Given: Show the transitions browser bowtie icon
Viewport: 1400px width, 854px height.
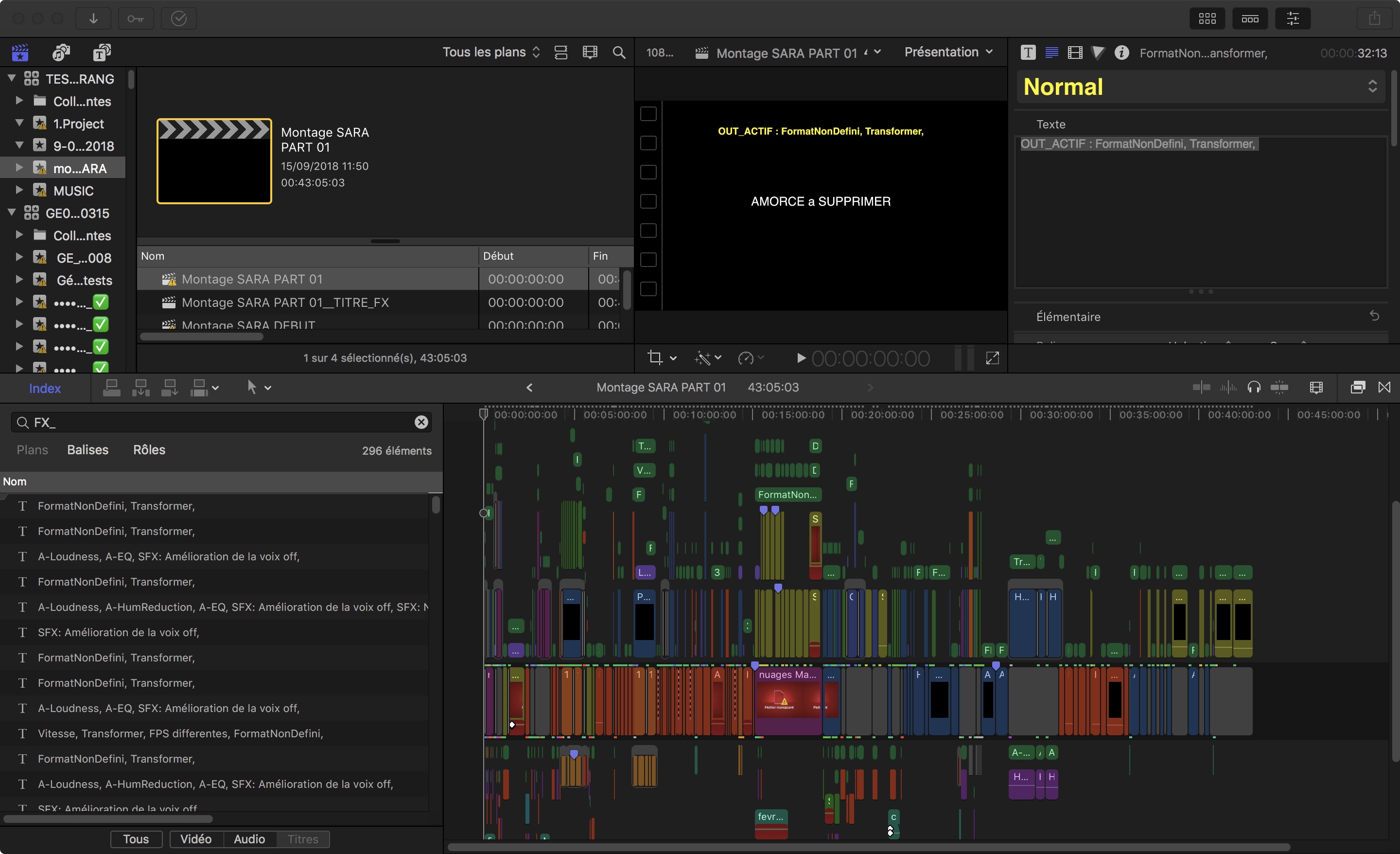Looking at the screenshot, I should pos(1384,388).
